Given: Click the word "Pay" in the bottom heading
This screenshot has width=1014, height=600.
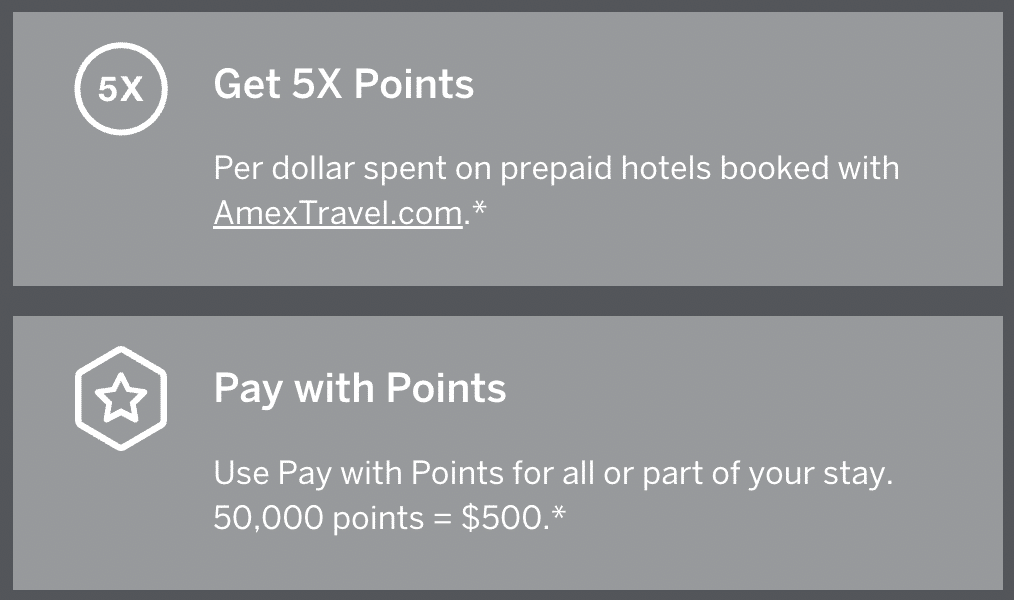Looking at the screenshot, I should 246,388.
